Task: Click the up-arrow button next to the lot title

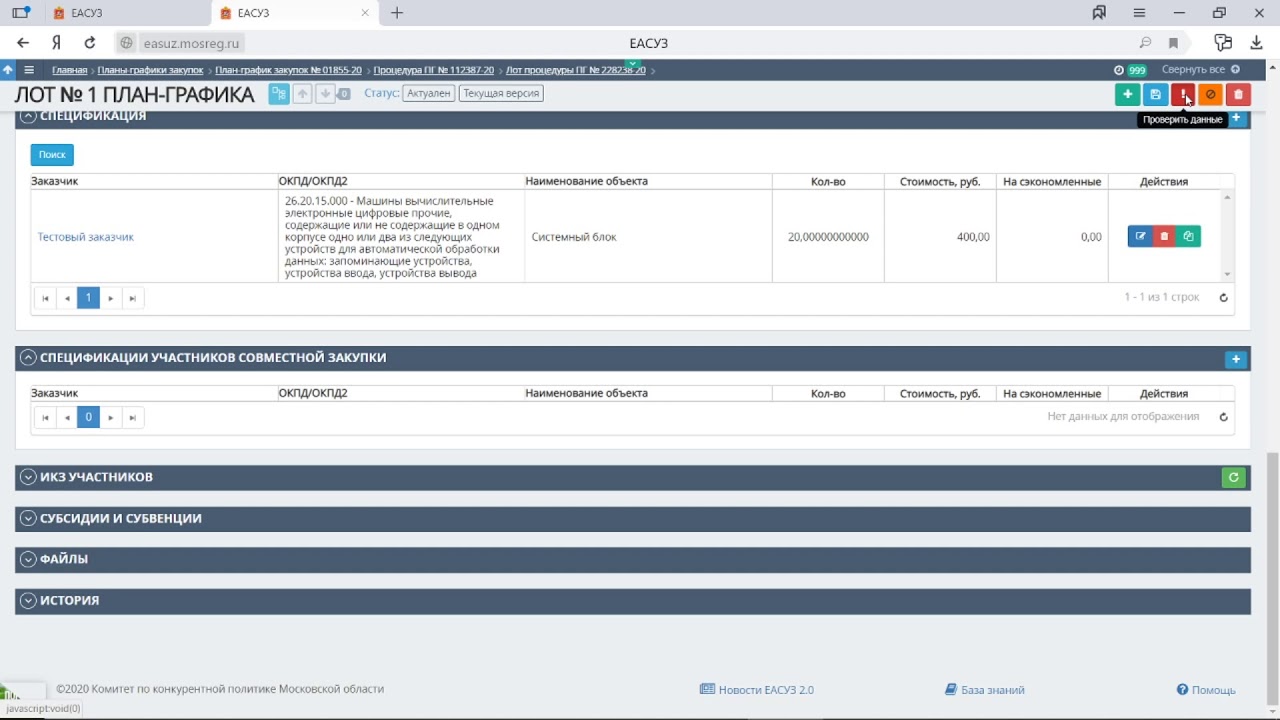Action: 301,94
